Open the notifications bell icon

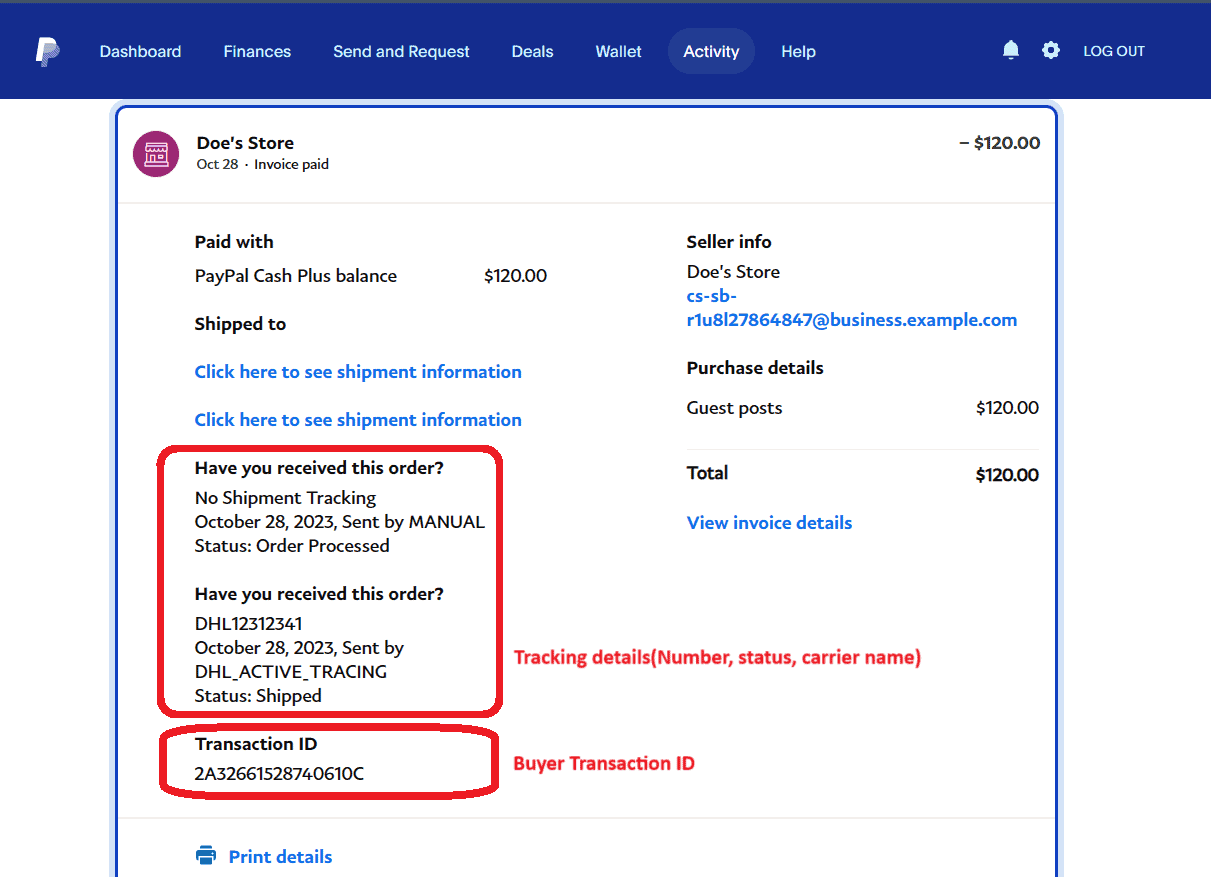click(1011, 50)
